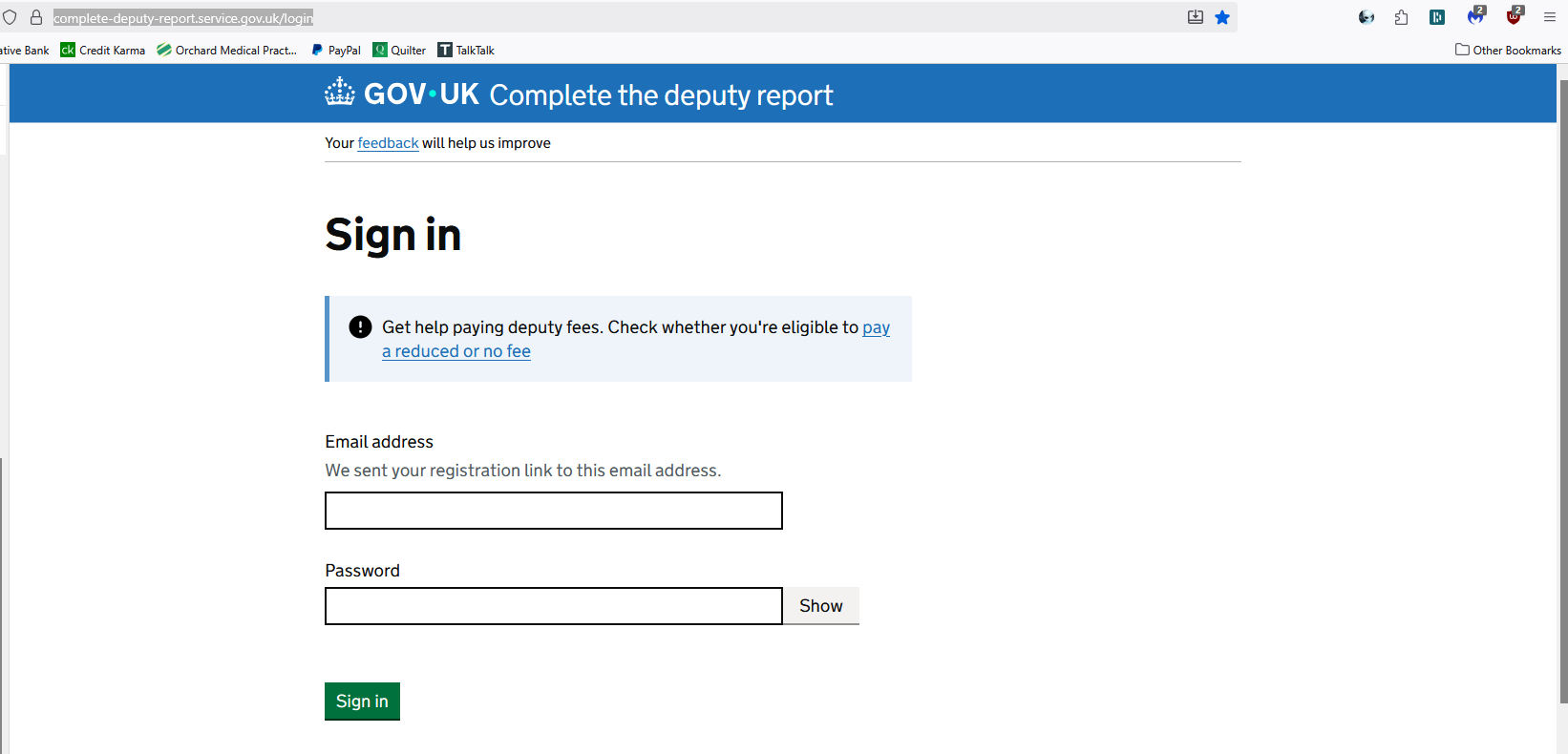Click the teal square extension icon

pos(1437,17)
